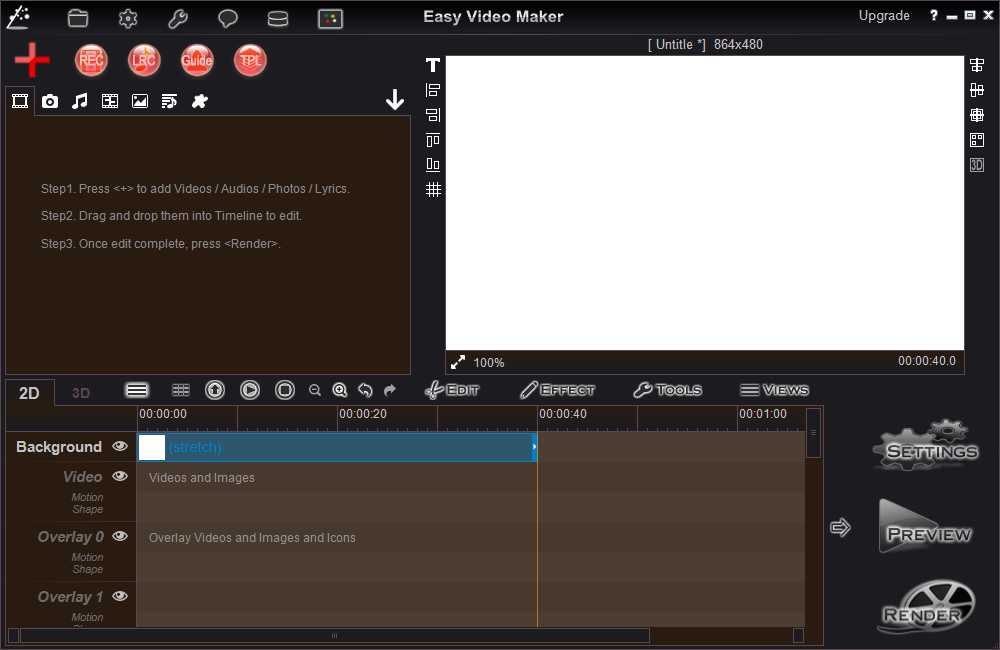
Task: Click the layout squares icon right of preview
Action: coord(977,140)
